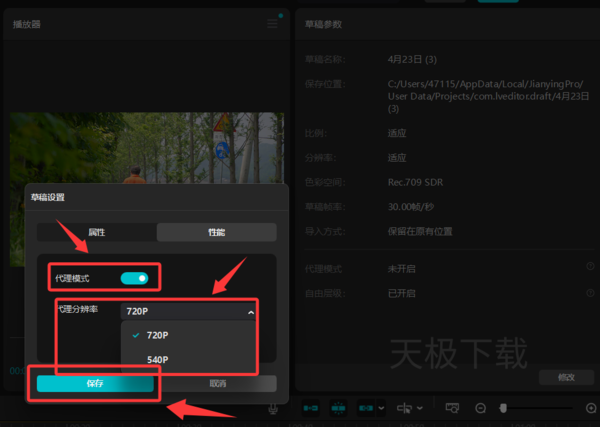The width and height of the screenshot is (600, 427).
Task: Turn off the 代理模式 switch
Action: point(134,278)
